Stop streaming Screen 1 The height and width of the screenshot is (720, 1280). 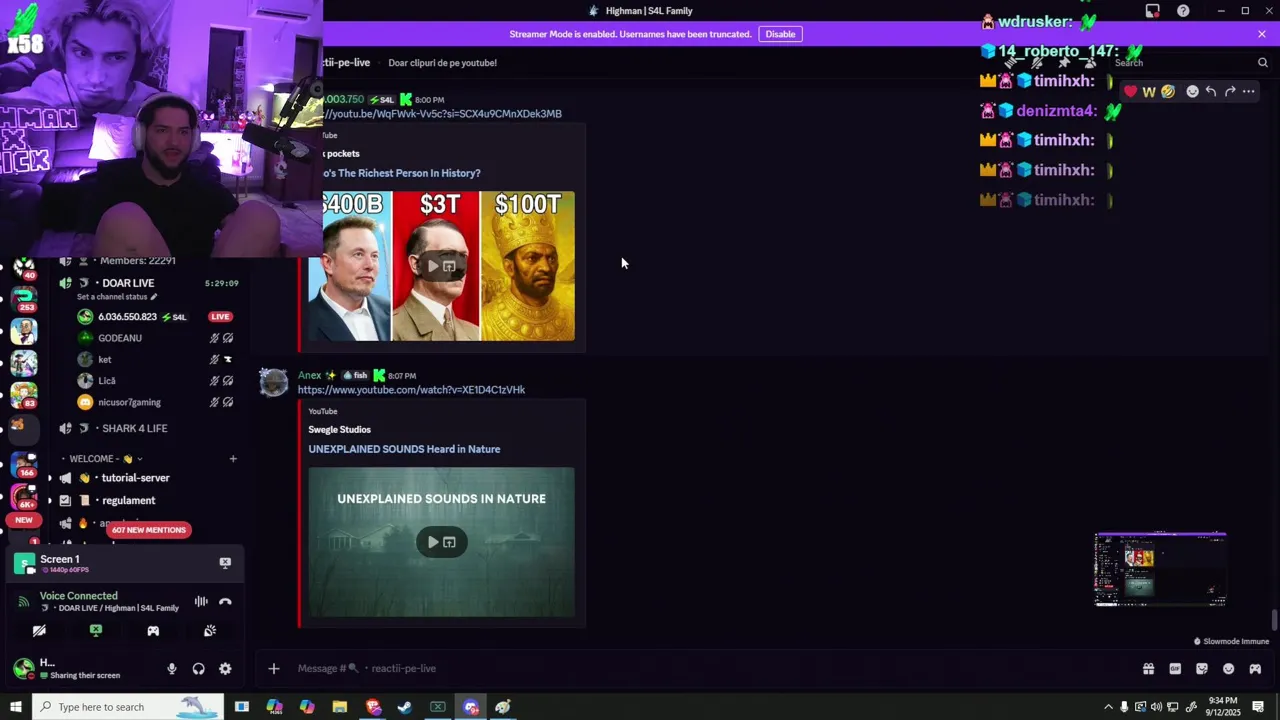point(225,563)
